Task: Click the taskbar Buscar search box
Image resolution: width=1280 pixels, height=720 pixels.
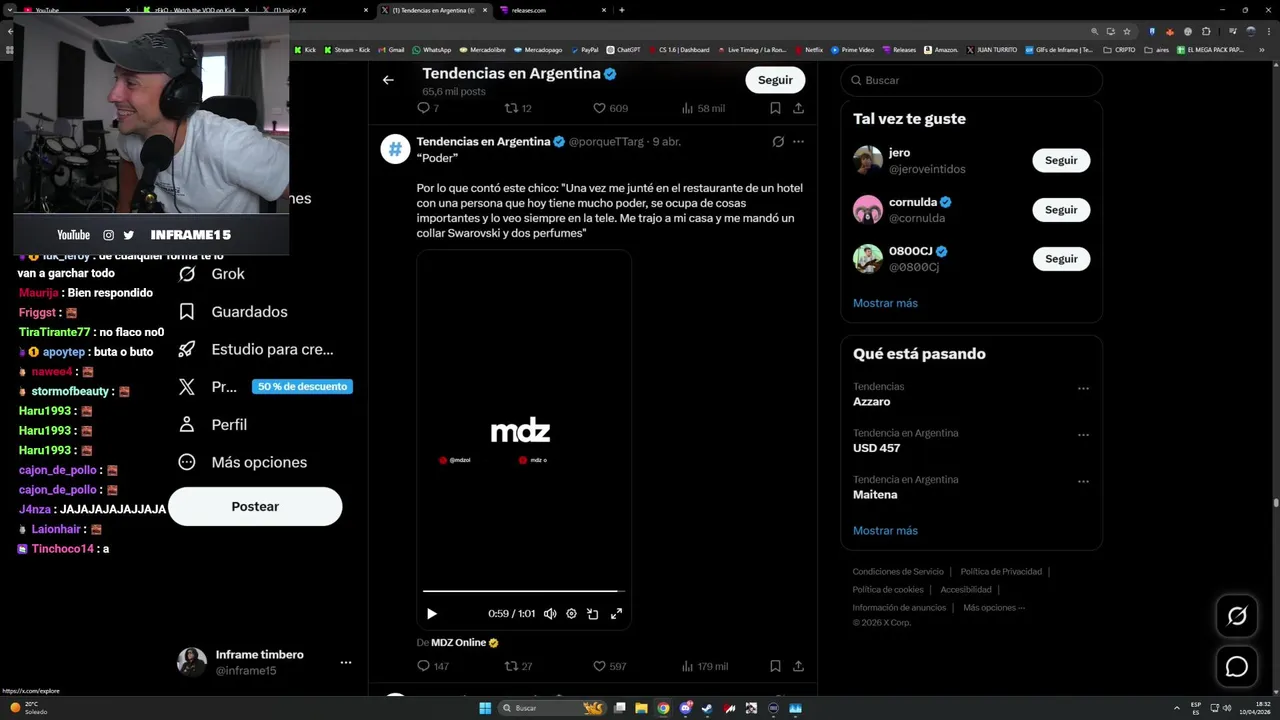Action: pyautogui.click(x=553, y=708)
